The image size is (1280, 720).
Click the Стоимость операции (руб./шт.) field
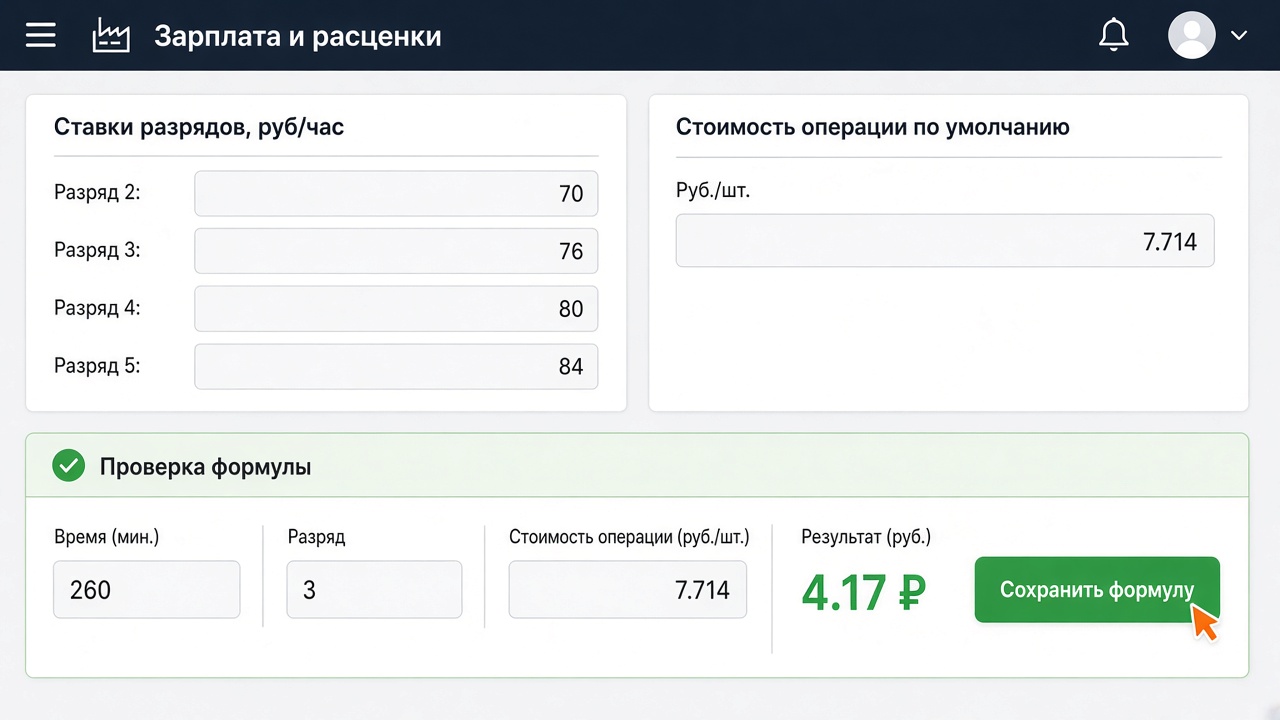click(628, 589)
